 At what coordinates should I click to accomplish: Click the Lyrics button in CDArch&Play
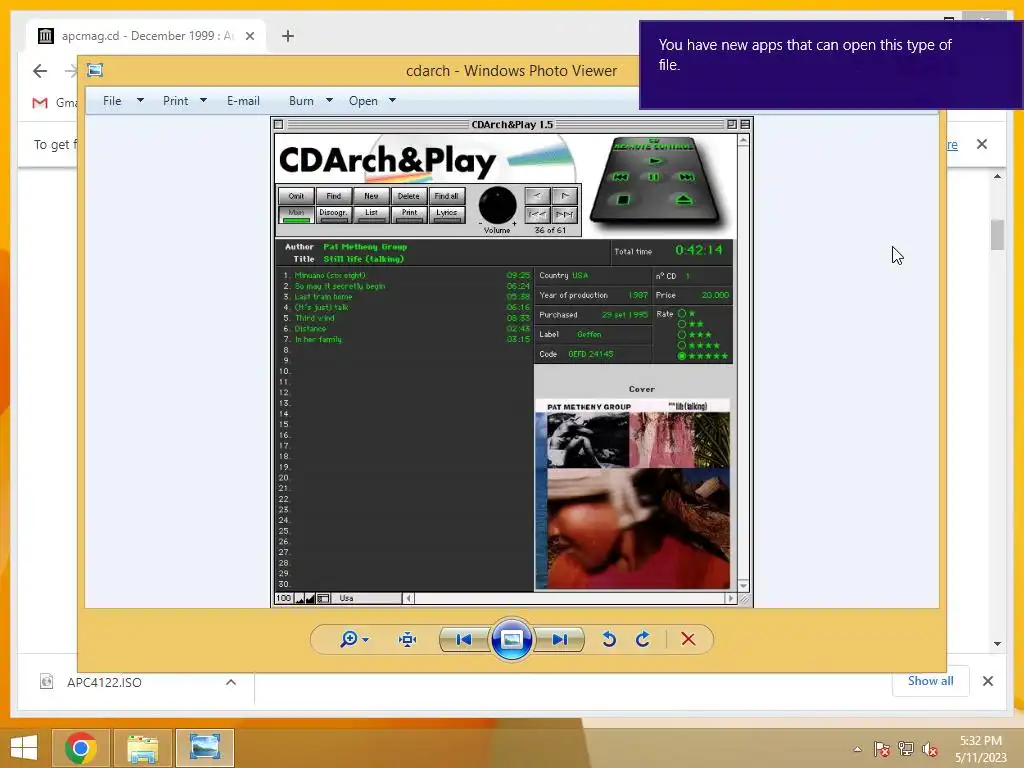coord(447,214)
